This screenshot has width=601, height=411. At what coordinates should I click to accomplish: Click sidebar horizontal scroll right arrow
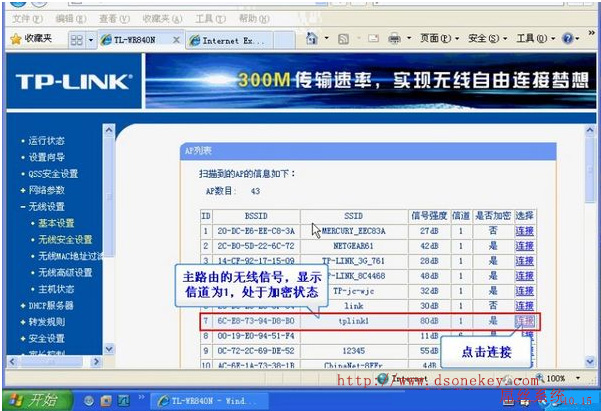[96, 361]
